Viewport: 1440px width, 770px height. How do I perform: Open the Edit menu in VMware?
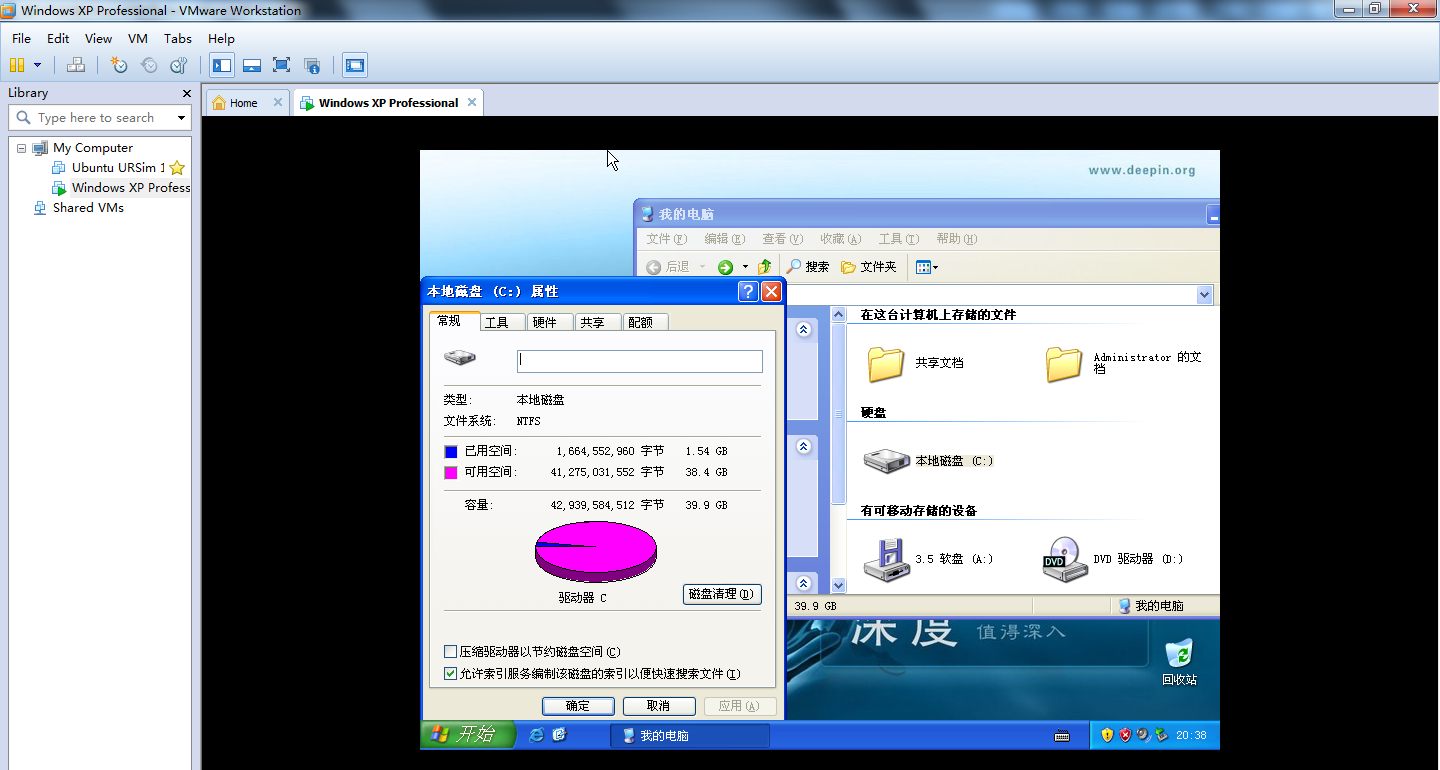pos(58,38)
